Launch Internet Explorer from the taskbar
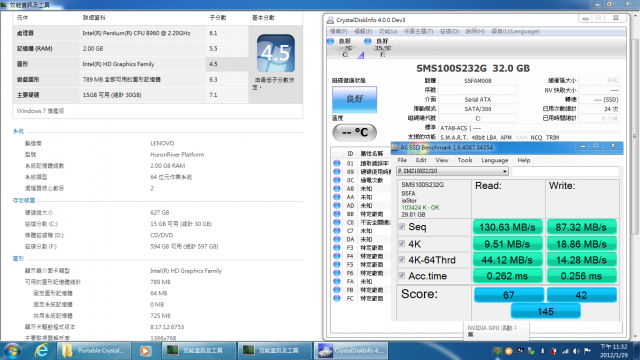The image size is (640, 360). pos(41,351)
